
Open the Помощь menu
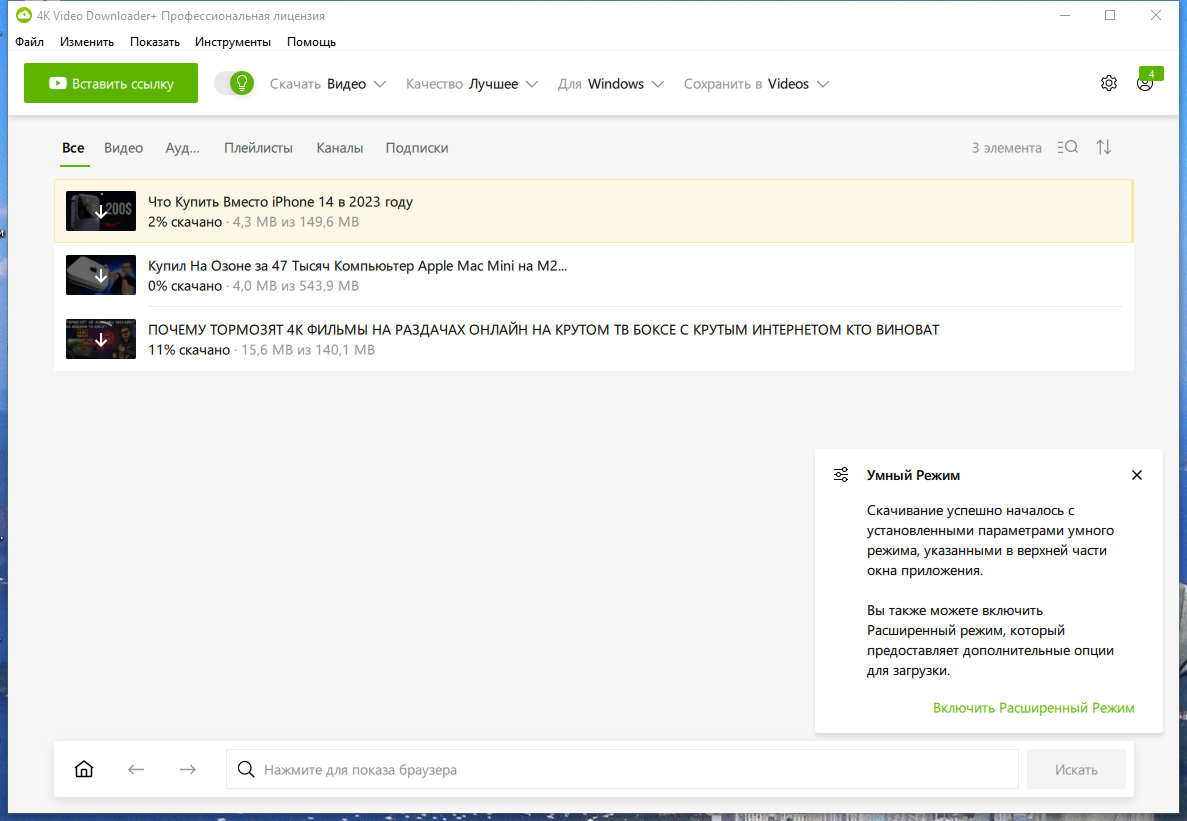pyautogui.click(x=311, y=42)
